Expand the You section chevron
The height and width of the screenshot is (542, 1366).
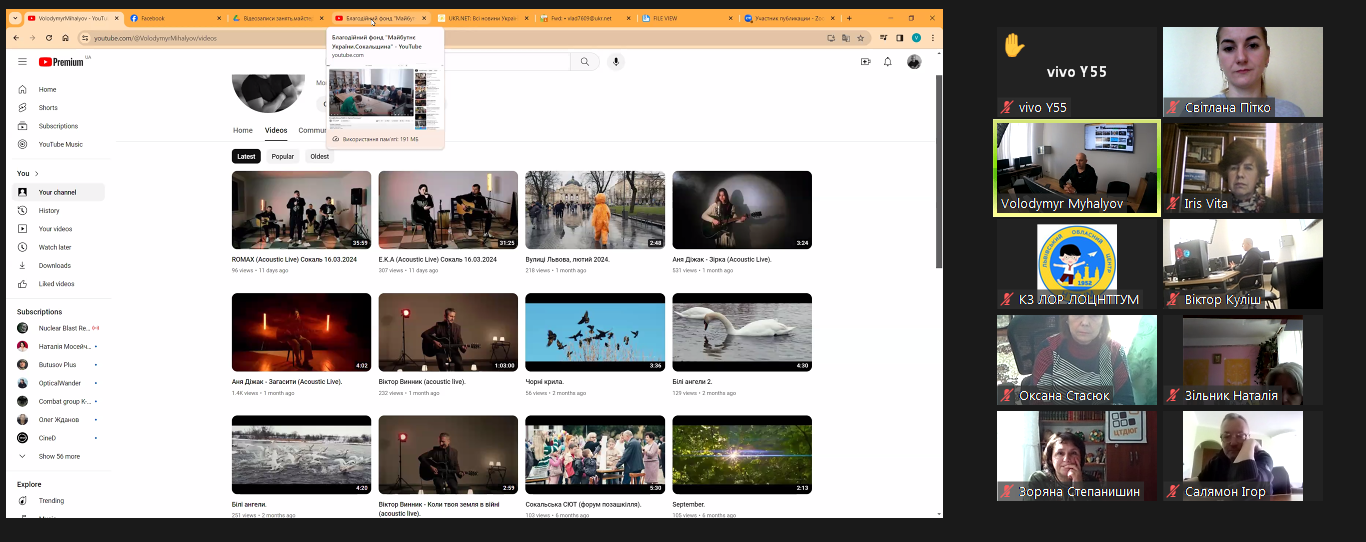tap(36, 174)
